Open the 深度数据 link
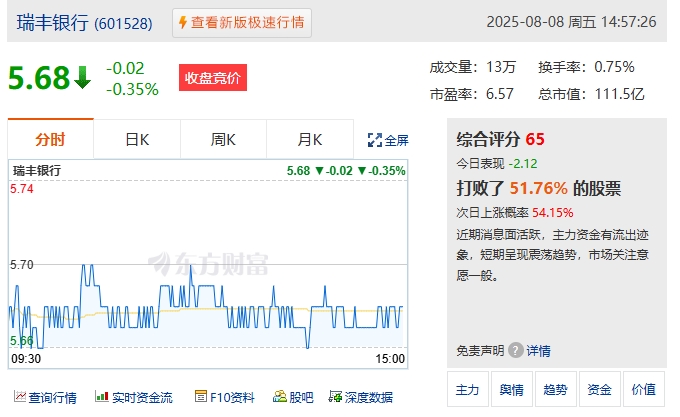The height and width of the screenshot is (417, 680). [369, 397]
